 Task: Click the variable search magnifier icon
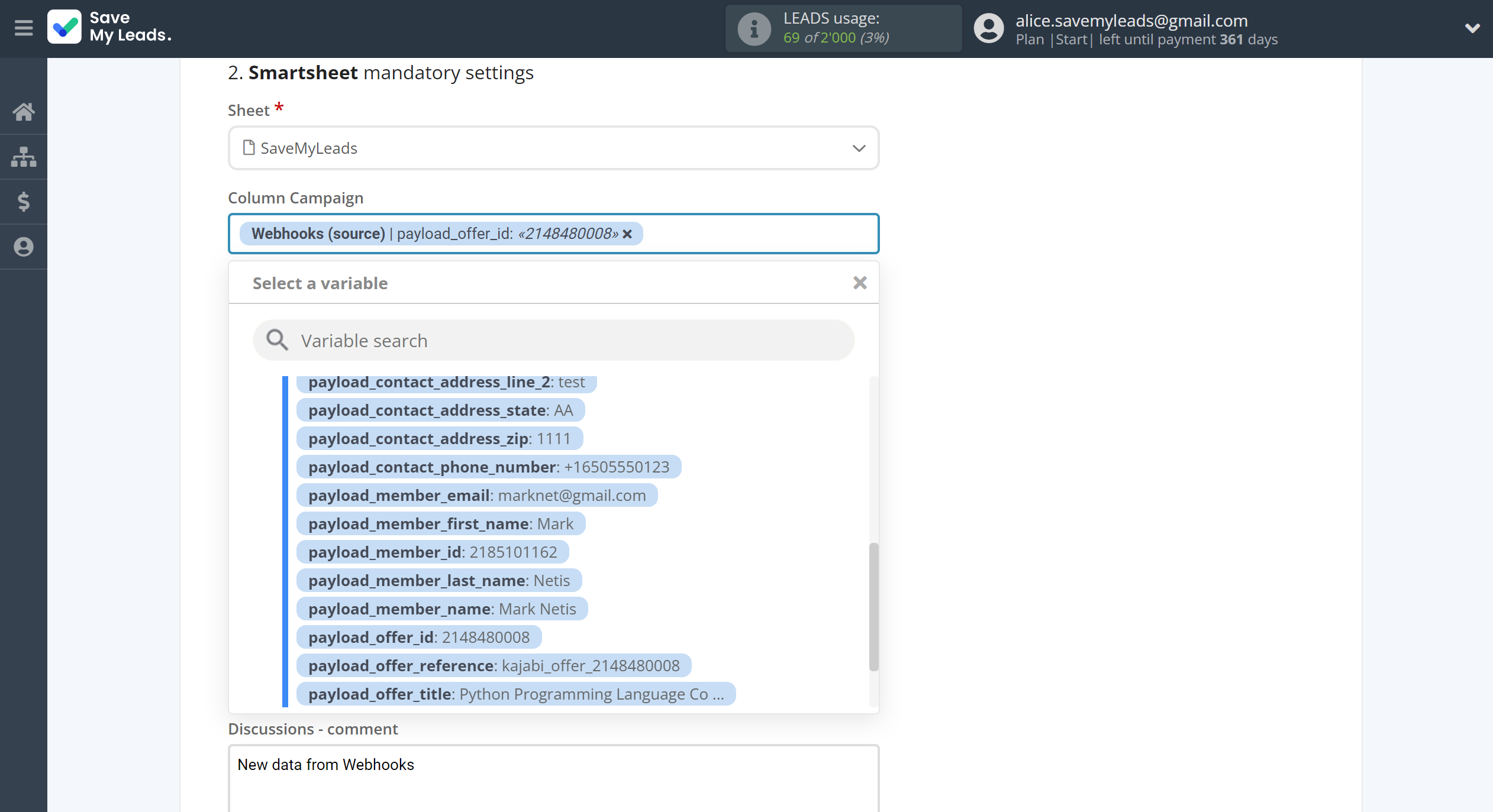[x=276, y=340]
